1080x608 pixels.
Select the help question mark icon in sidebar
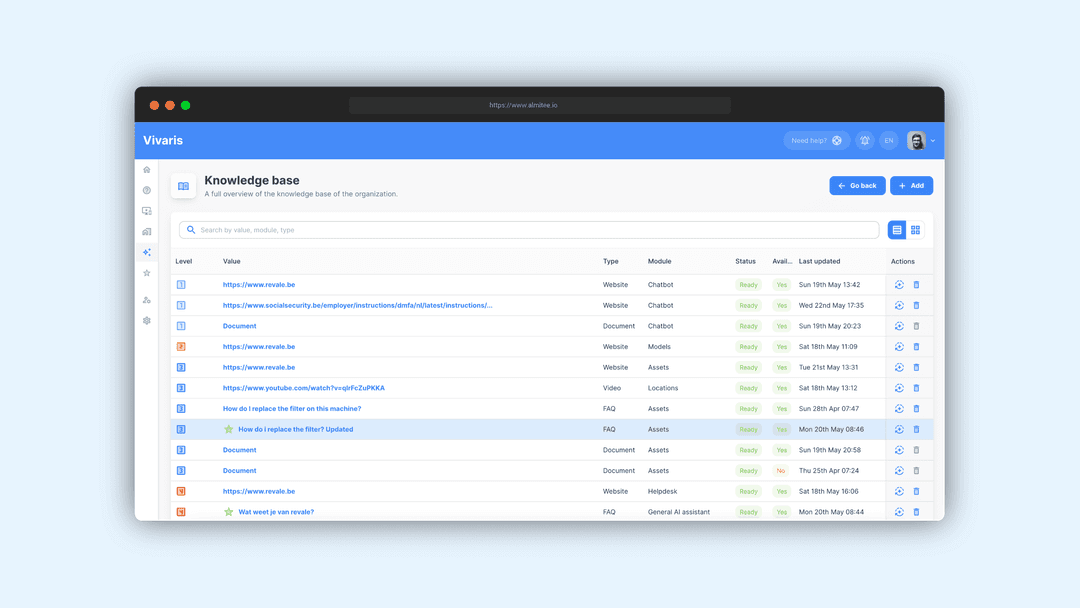coord(146,190)
